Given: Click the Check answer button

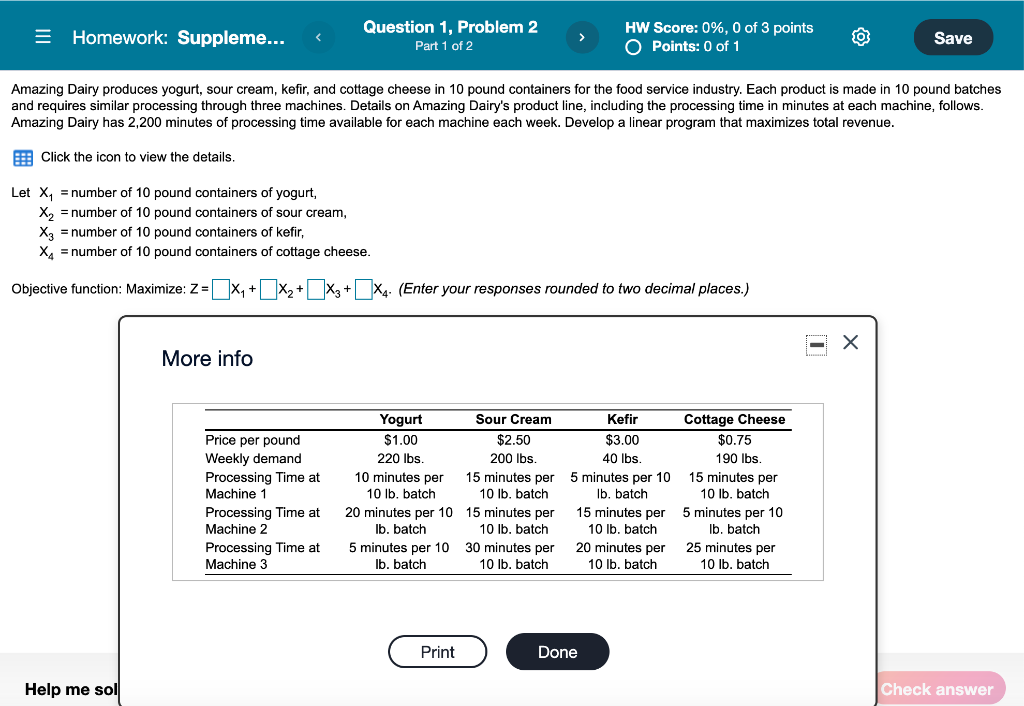Looking at the screenshot, I should click(938, 688).
